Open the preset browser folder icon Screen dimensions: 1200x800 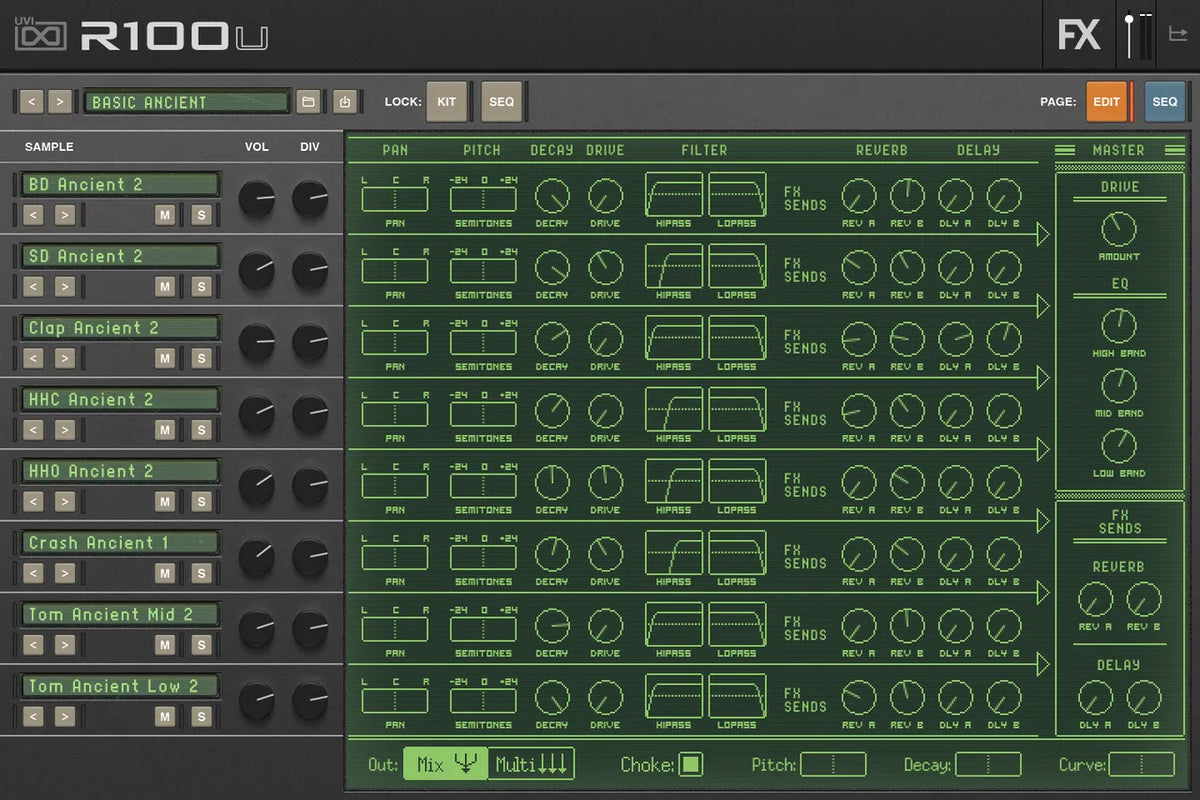(309, 102)
